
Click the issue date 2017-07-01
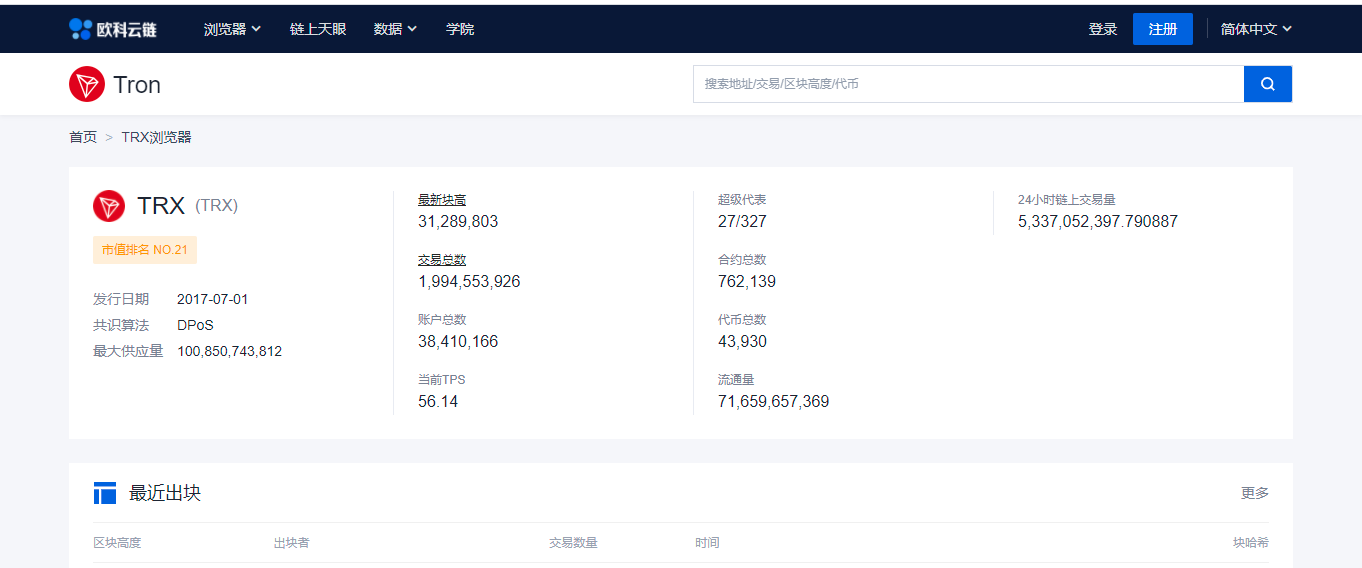(x=213, y=299)
